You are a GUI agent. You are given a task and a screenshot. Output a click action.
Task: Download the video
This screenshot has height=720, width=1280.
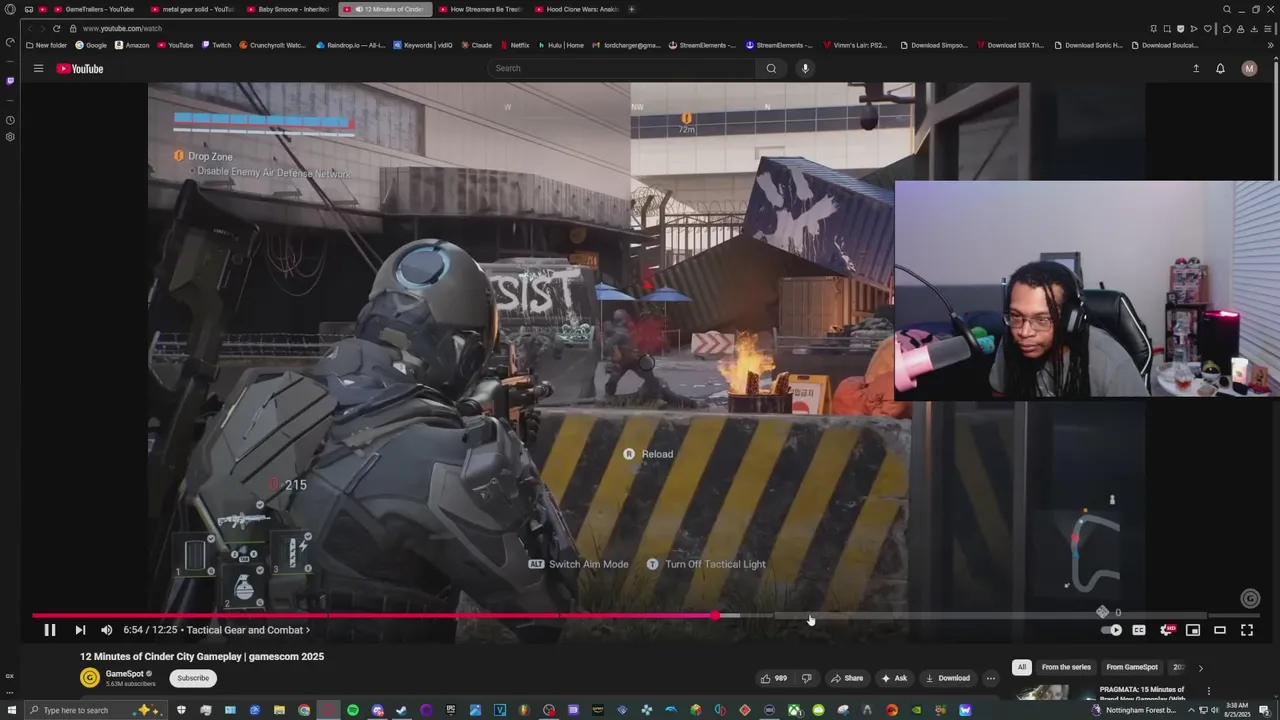[x=947, y=678]
